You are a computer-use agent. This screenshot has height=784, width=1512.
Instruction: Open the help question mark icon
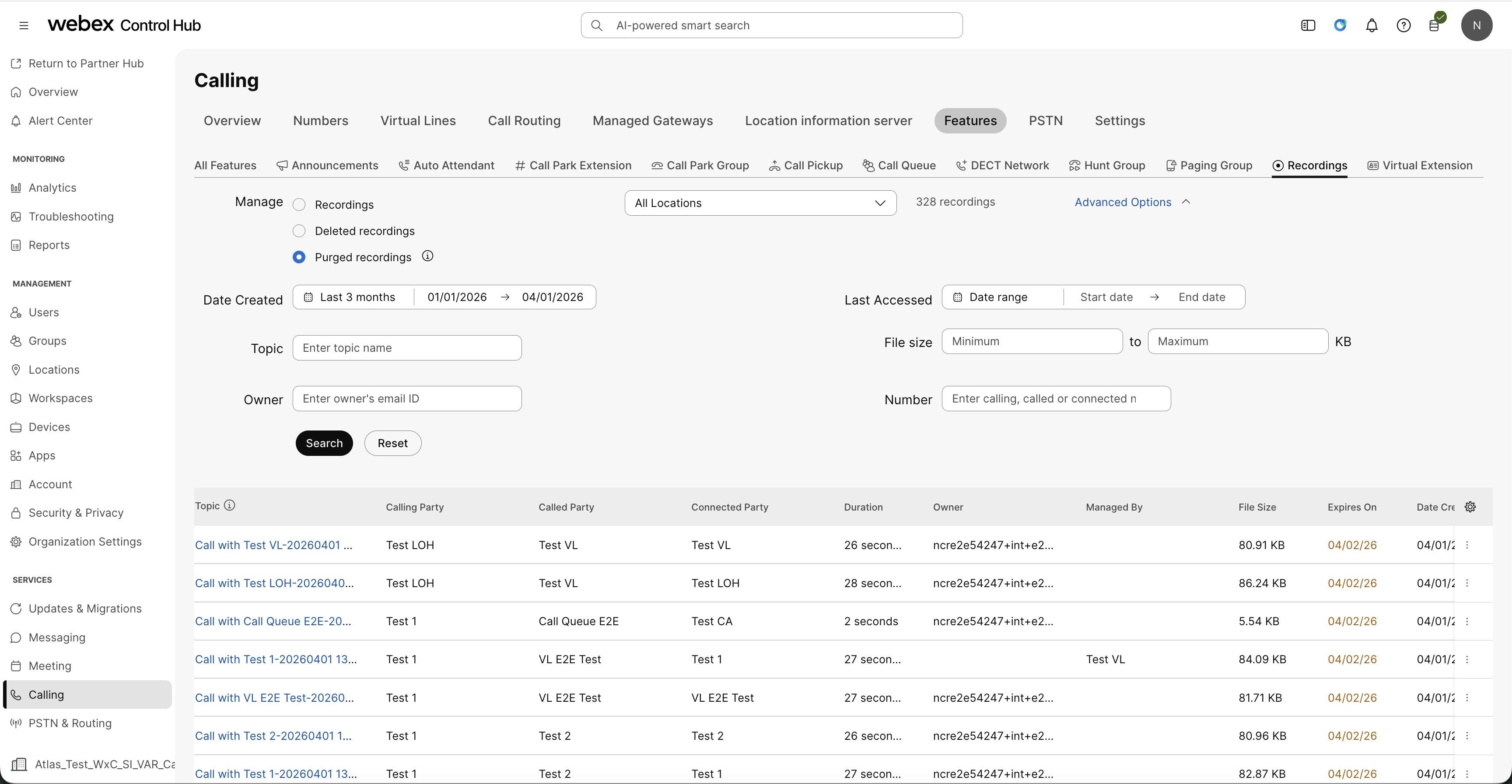pos(1404,24)
